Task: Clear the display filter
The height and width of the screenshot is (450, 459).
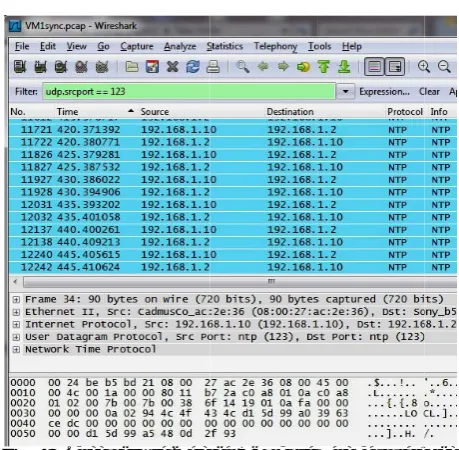Action: tap(429, 92)
